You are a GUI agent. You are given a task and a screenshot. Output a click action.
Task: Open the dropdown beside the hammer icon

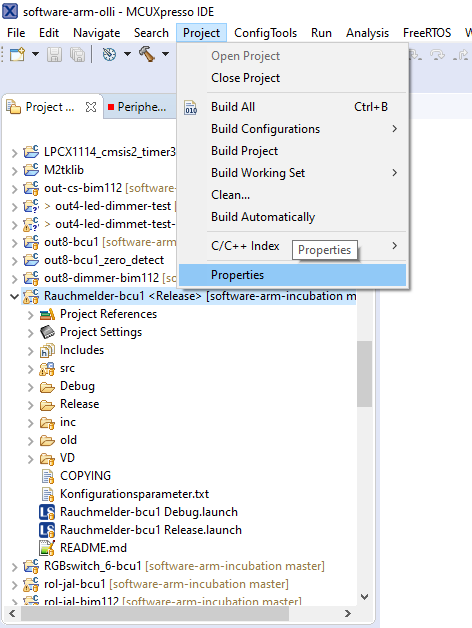pos(165,54)
